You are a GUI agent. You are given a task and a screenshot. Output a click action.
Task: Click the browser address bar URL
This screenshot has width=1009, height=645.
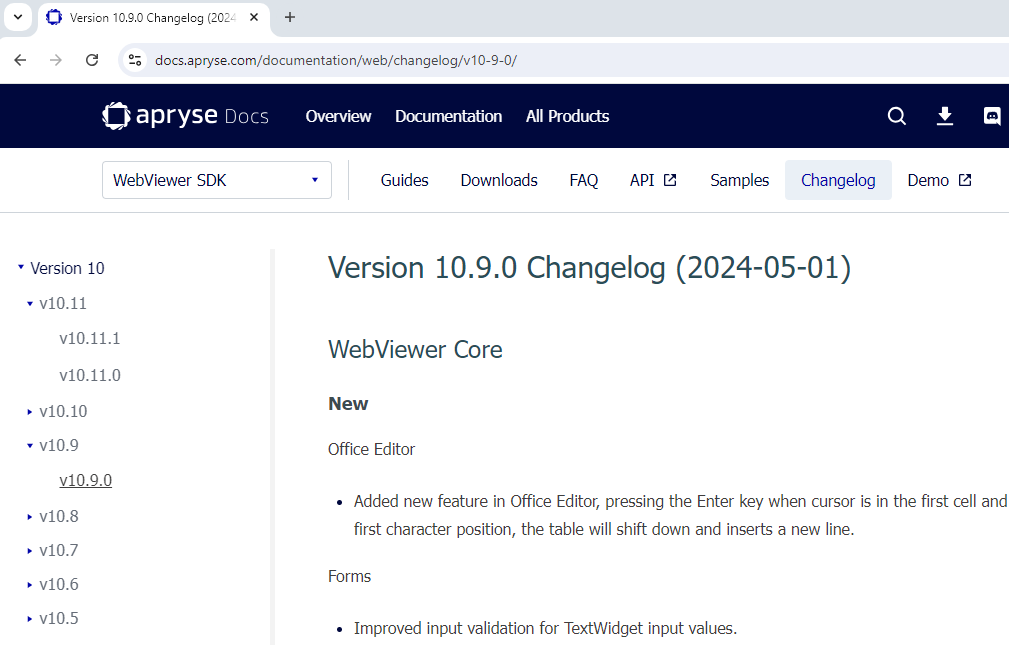(x=336, y=60)
